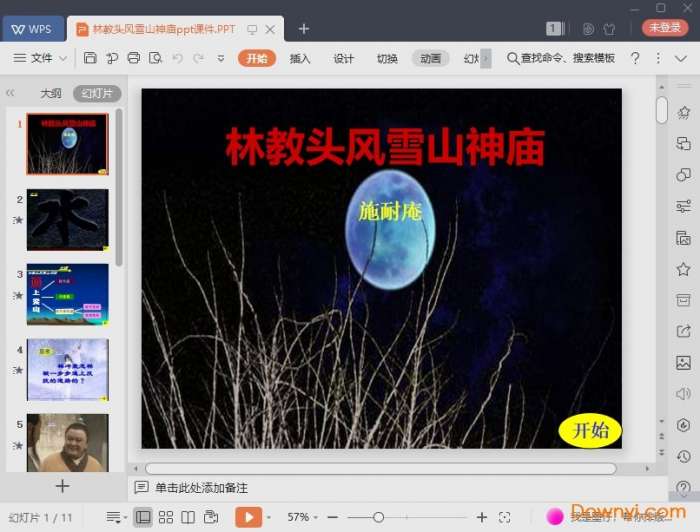700x532 pixels.
Task: Zoom in with plus button
Action: [482, 517]
